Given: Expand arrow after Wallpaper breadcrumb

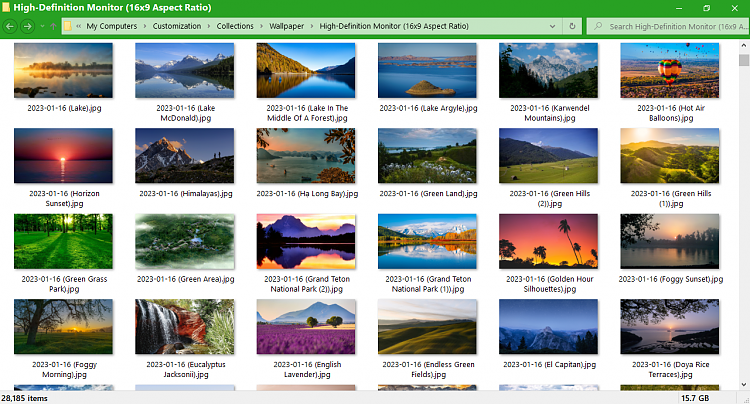Looking at the screenshot, I should [312, 26].
